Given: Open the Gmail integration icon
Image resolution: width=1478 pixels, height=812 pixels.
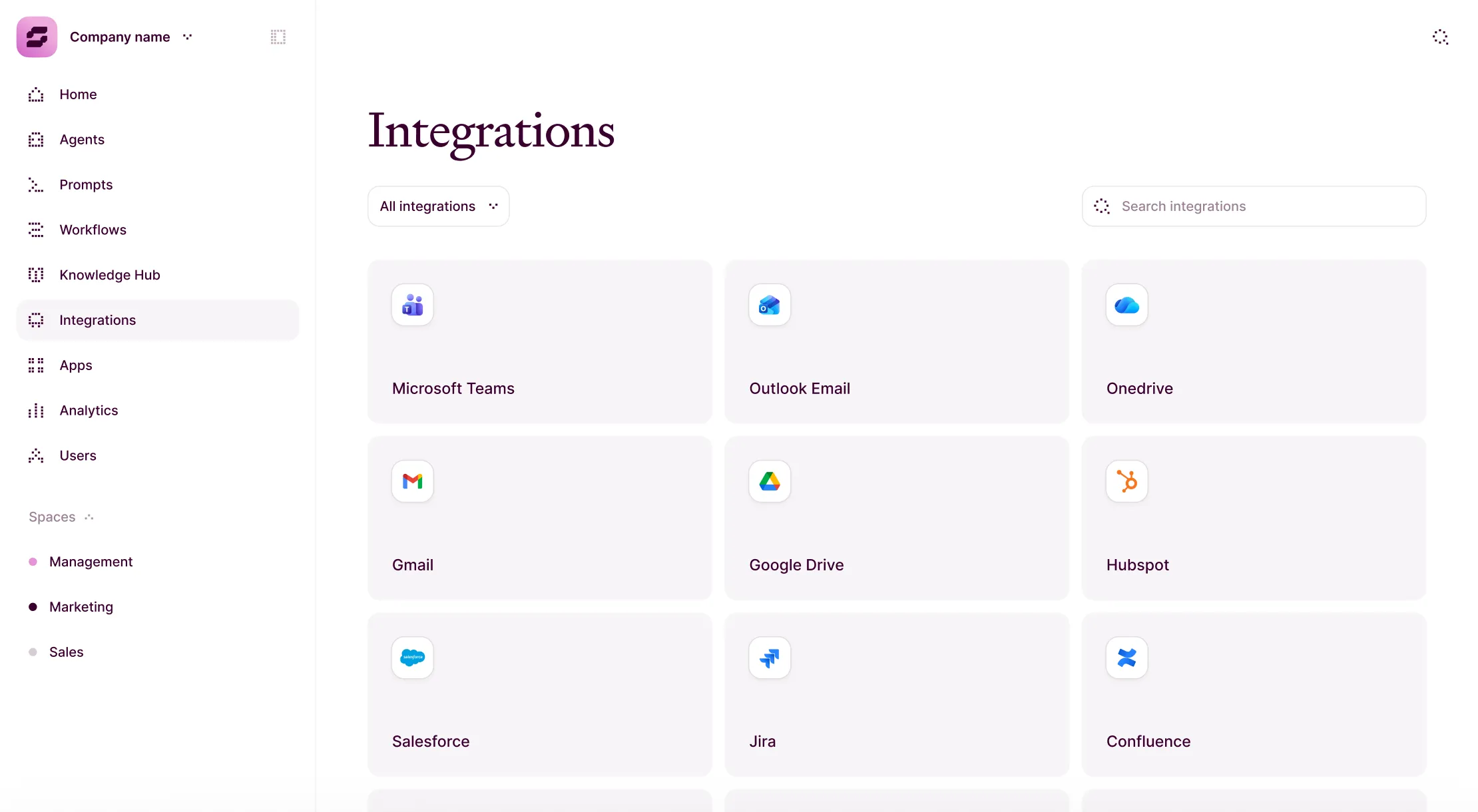Looking at the screenshot, I should click(x=412, y=481).
